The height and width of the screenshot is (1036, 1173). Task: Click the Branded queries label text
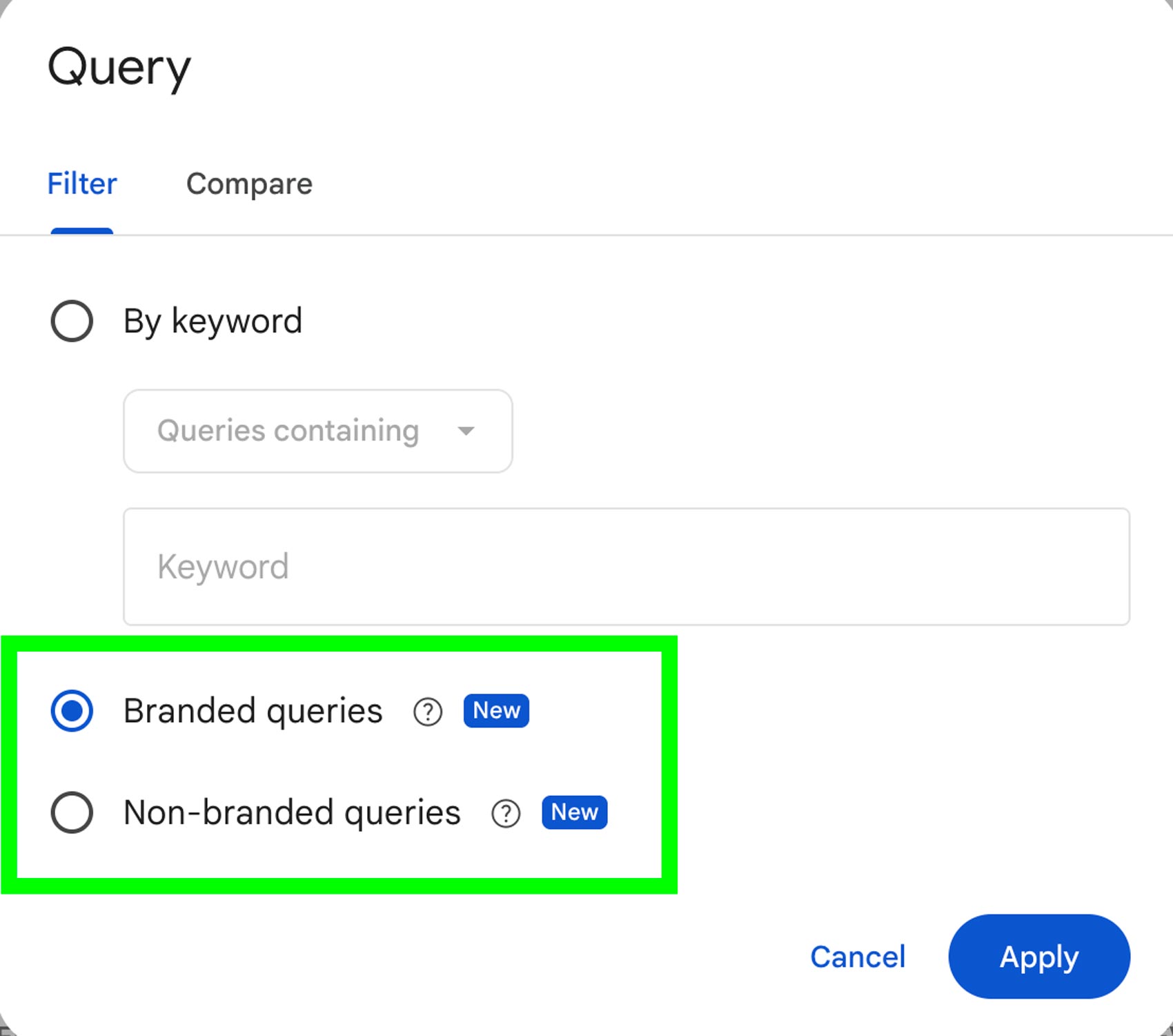[x=253, y=711]
